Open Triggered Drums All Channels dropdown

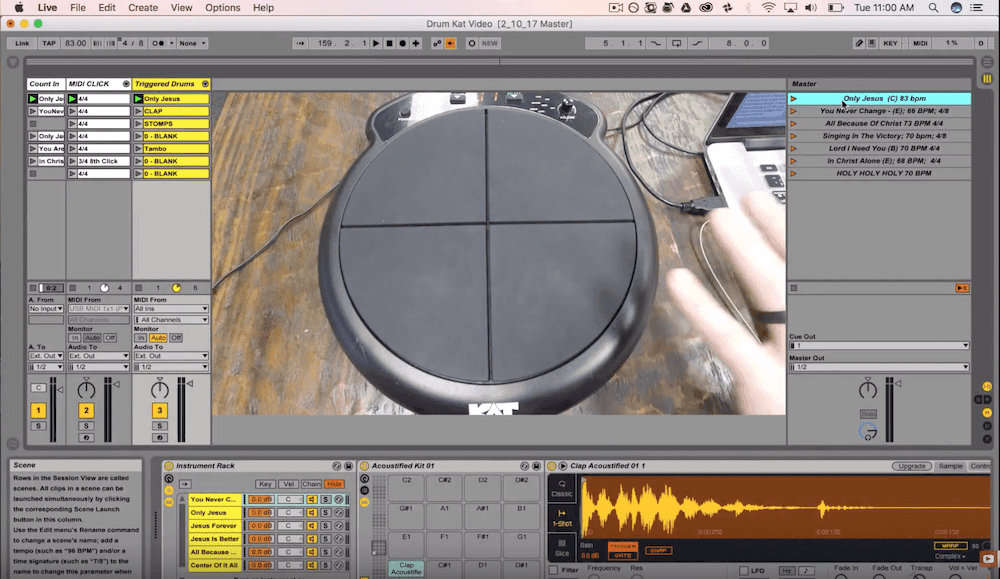pos(171,319)
